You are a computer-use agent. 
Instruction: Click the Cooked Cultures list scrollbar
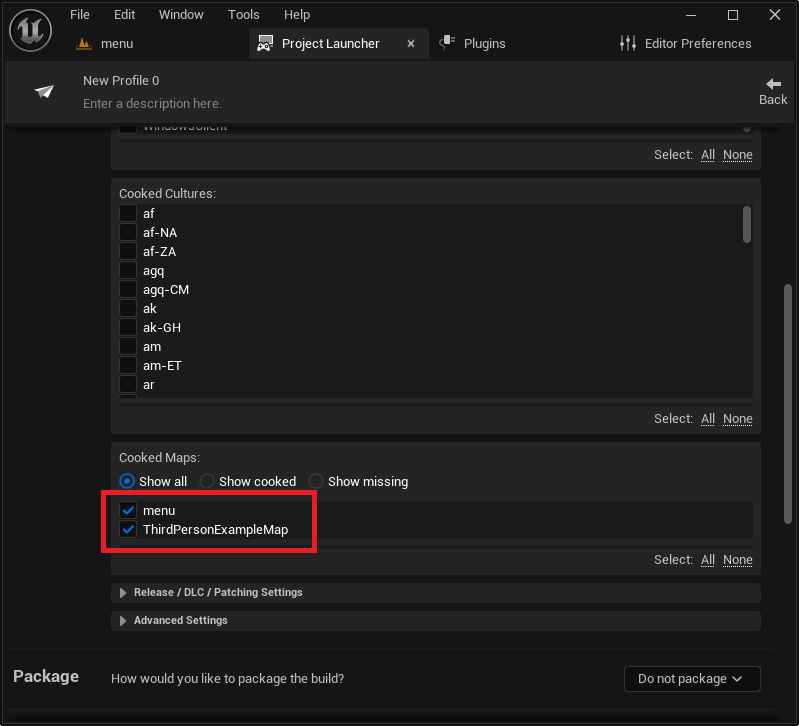coord(747,225)
